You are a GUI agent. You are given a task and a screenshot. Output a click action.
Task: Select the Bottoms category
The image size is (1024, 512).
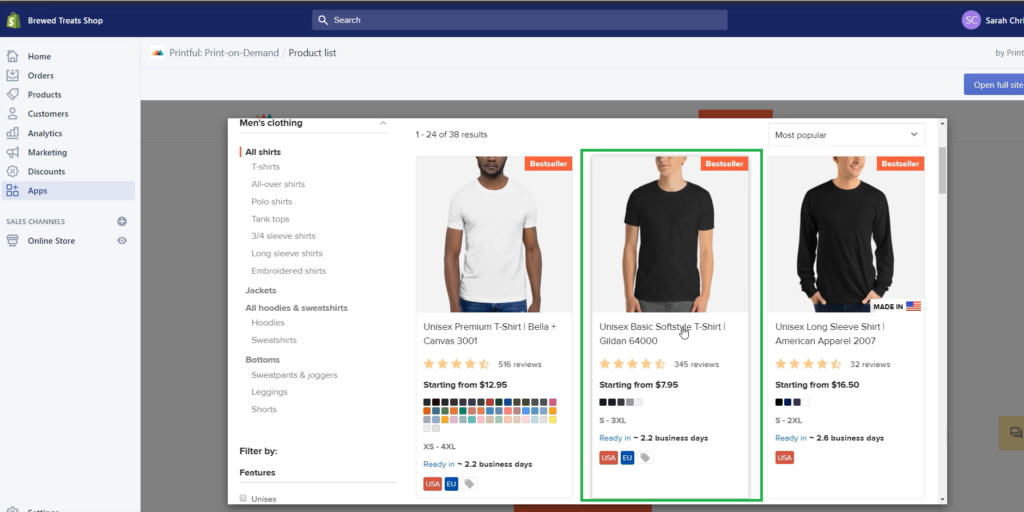pos(263,360)
